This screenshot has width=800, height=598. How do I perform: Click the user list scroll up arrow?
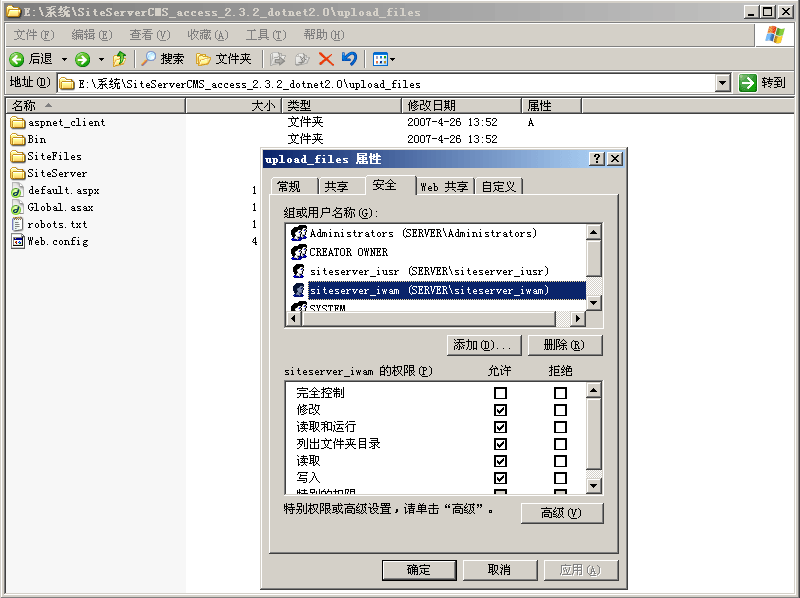pyautogui.click(x=593, y=232)
